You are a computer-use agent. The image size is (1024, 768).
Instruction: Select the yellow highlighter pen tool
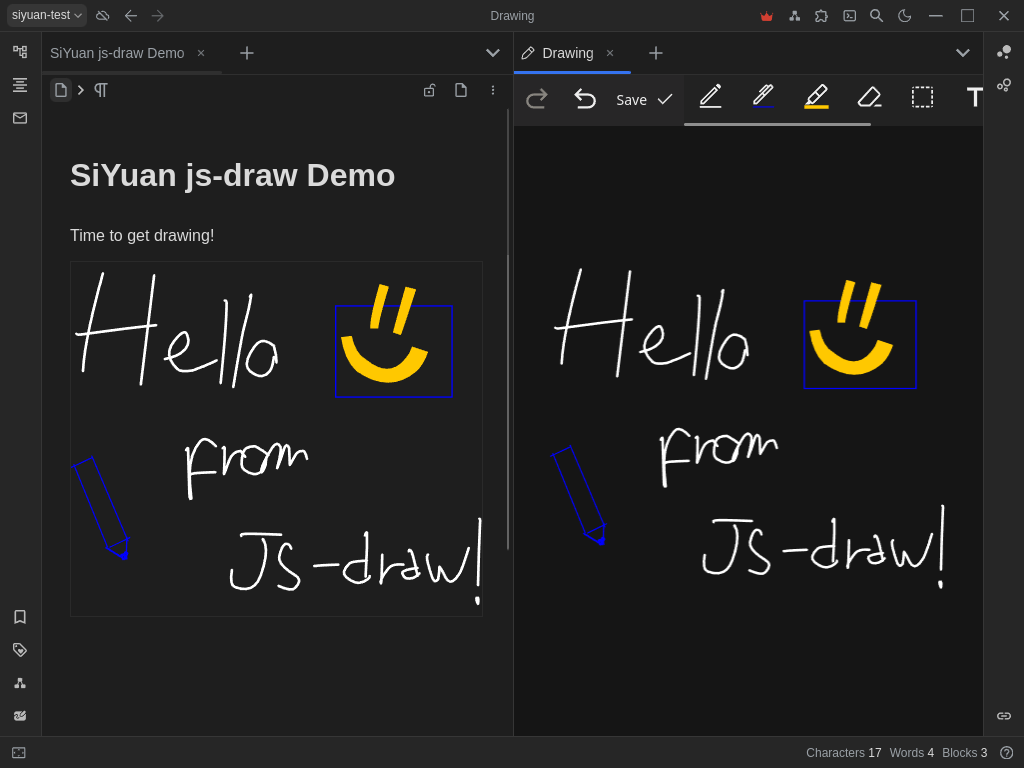(816, 97)
